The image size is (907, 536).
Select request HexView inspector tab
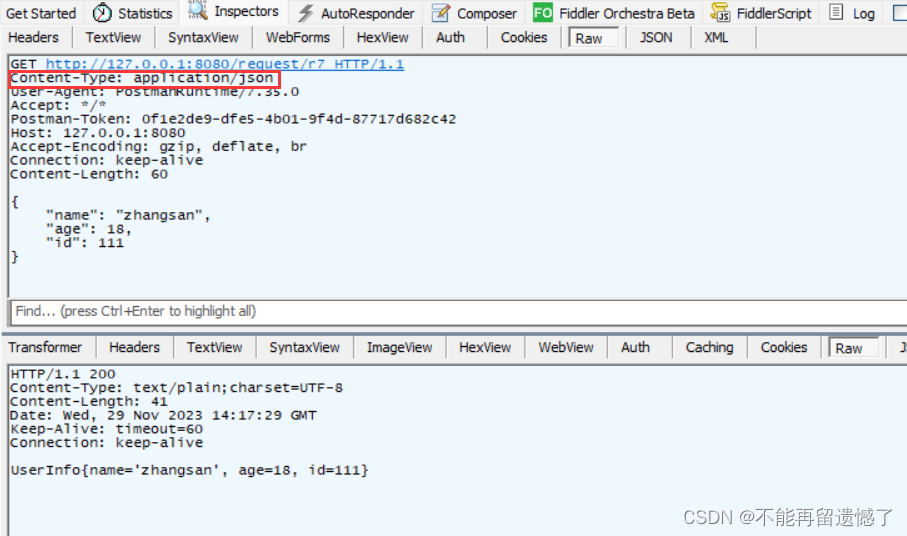382,38
